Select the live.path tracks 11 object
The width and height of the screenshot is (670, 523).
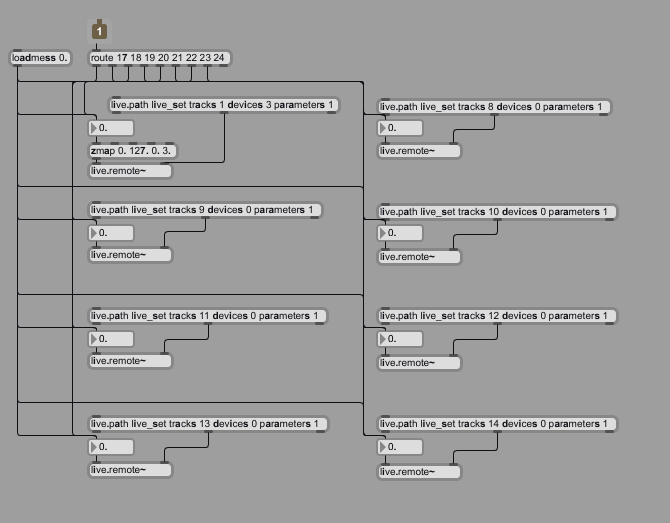tap(207, 316)
